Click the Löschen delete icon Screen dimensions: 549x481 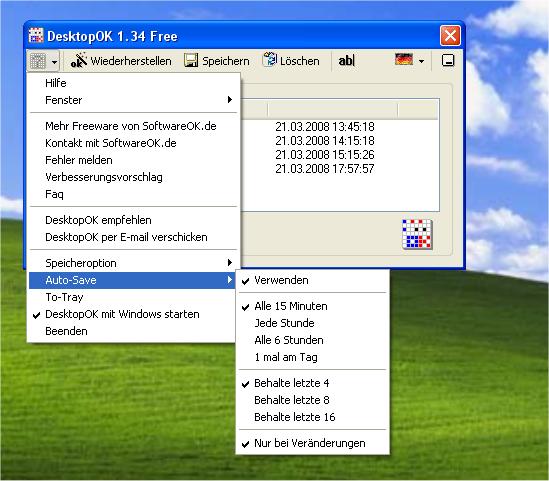click(270, 60)
